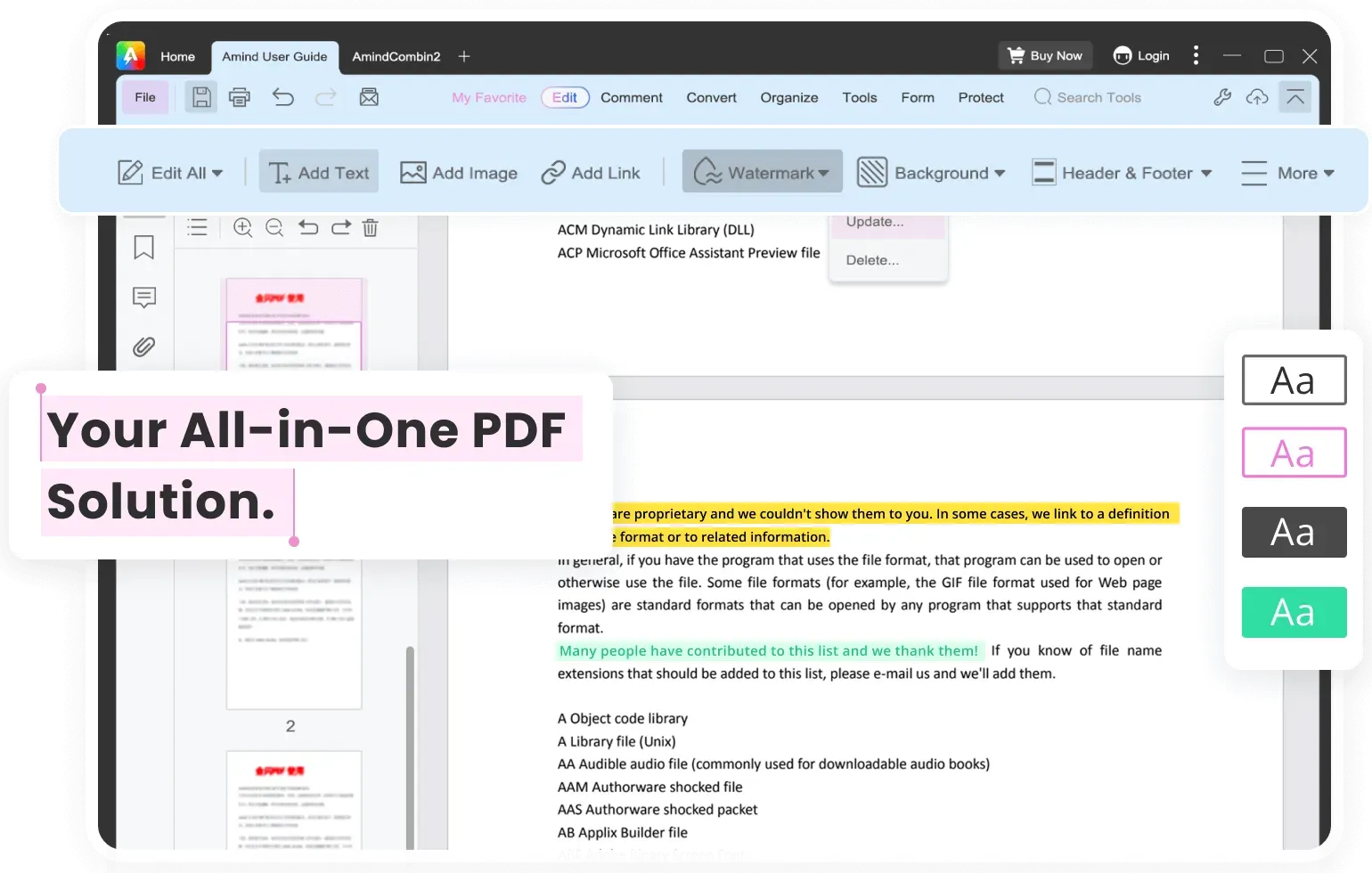Screen dimensions: 1372x873
Task: Zoom in on the page thumbnails
Action: (x=242, y=228)
